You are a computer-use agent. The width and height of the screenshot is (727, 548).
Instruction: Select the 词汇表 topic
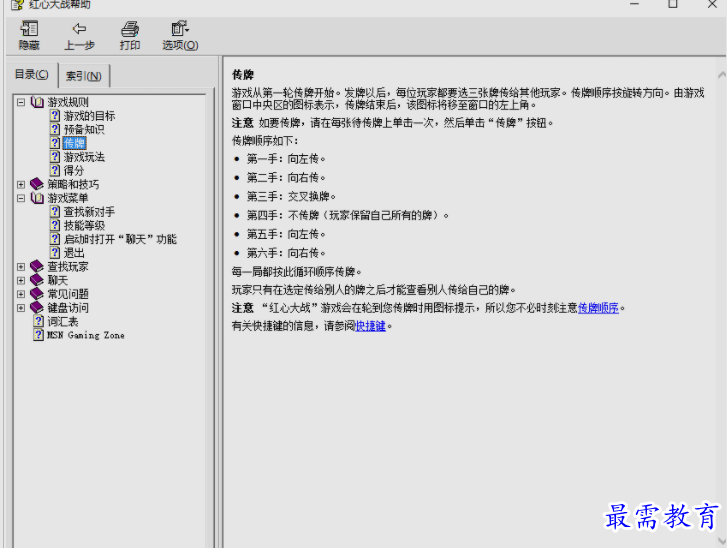click(63, 321)
